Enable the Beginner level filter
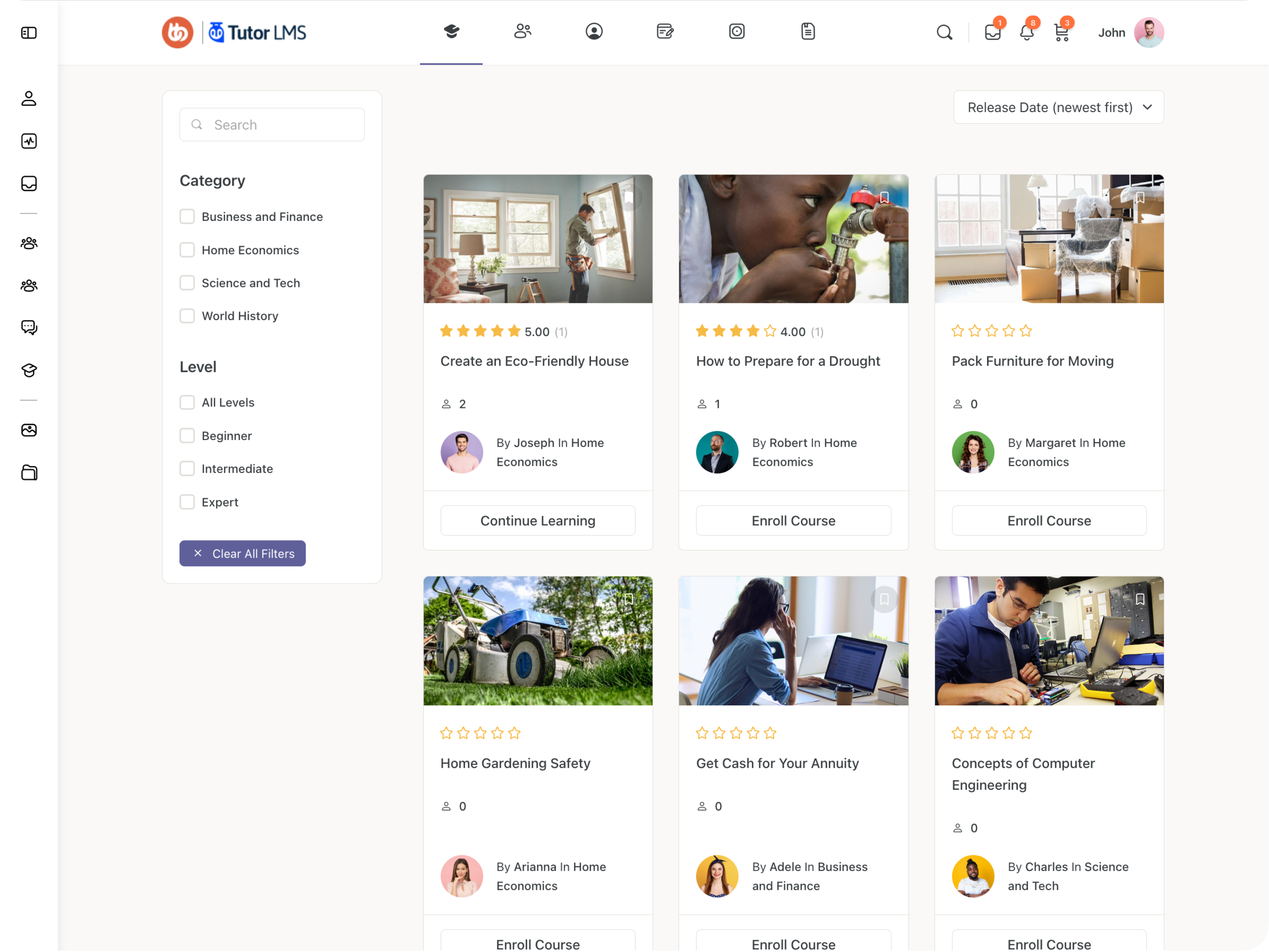1269x952 pixels. click(187, 435)
